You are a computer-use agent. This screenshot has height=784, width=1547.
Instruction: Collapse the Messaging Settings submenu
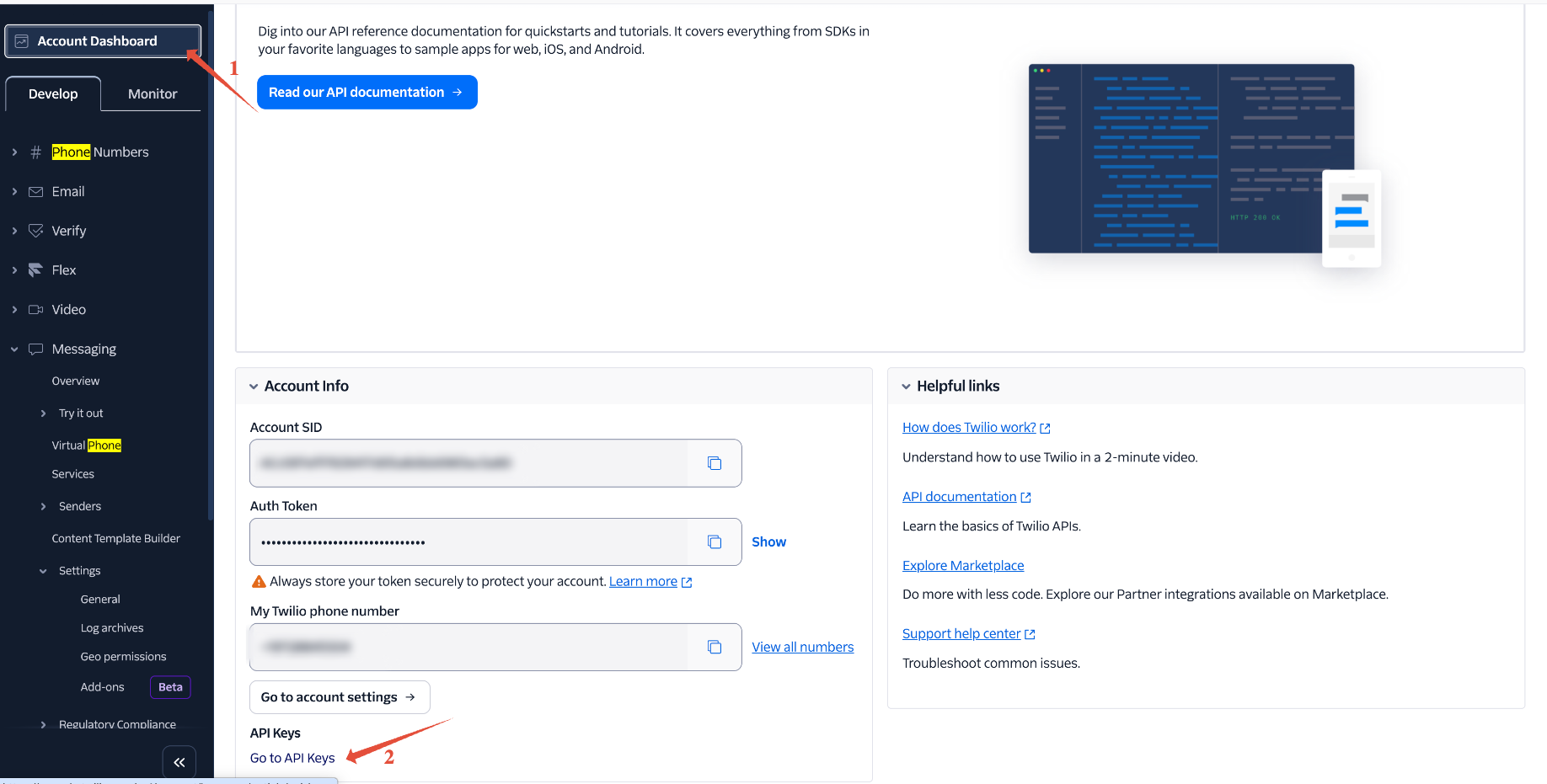coord(44,571)
